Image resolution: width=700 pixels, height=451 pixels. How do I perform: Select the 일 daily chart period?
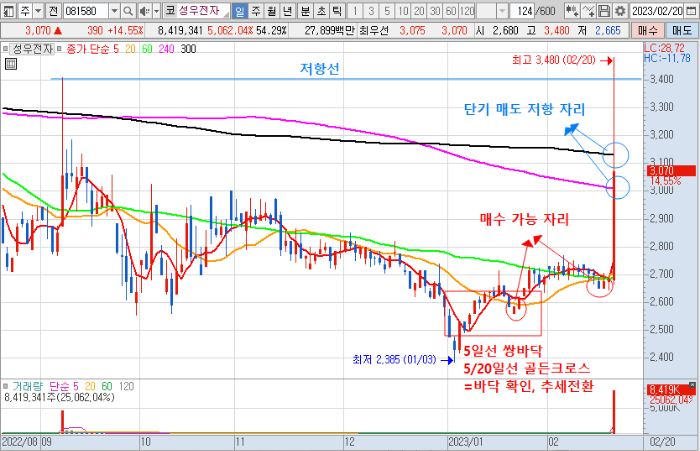click(x=240, y=11)
